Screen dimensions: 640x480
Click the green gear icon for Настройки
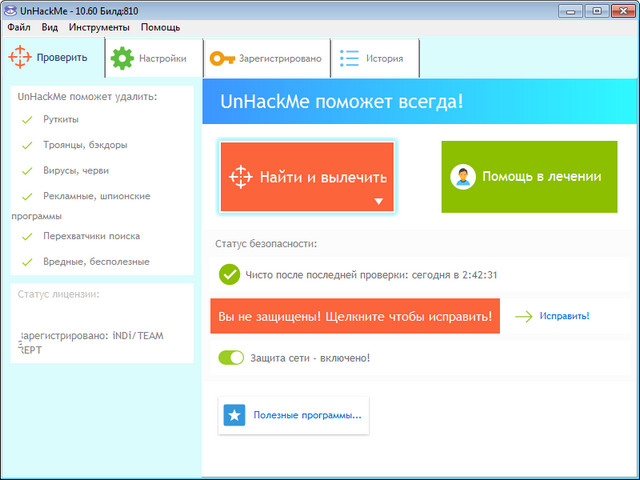122,58
